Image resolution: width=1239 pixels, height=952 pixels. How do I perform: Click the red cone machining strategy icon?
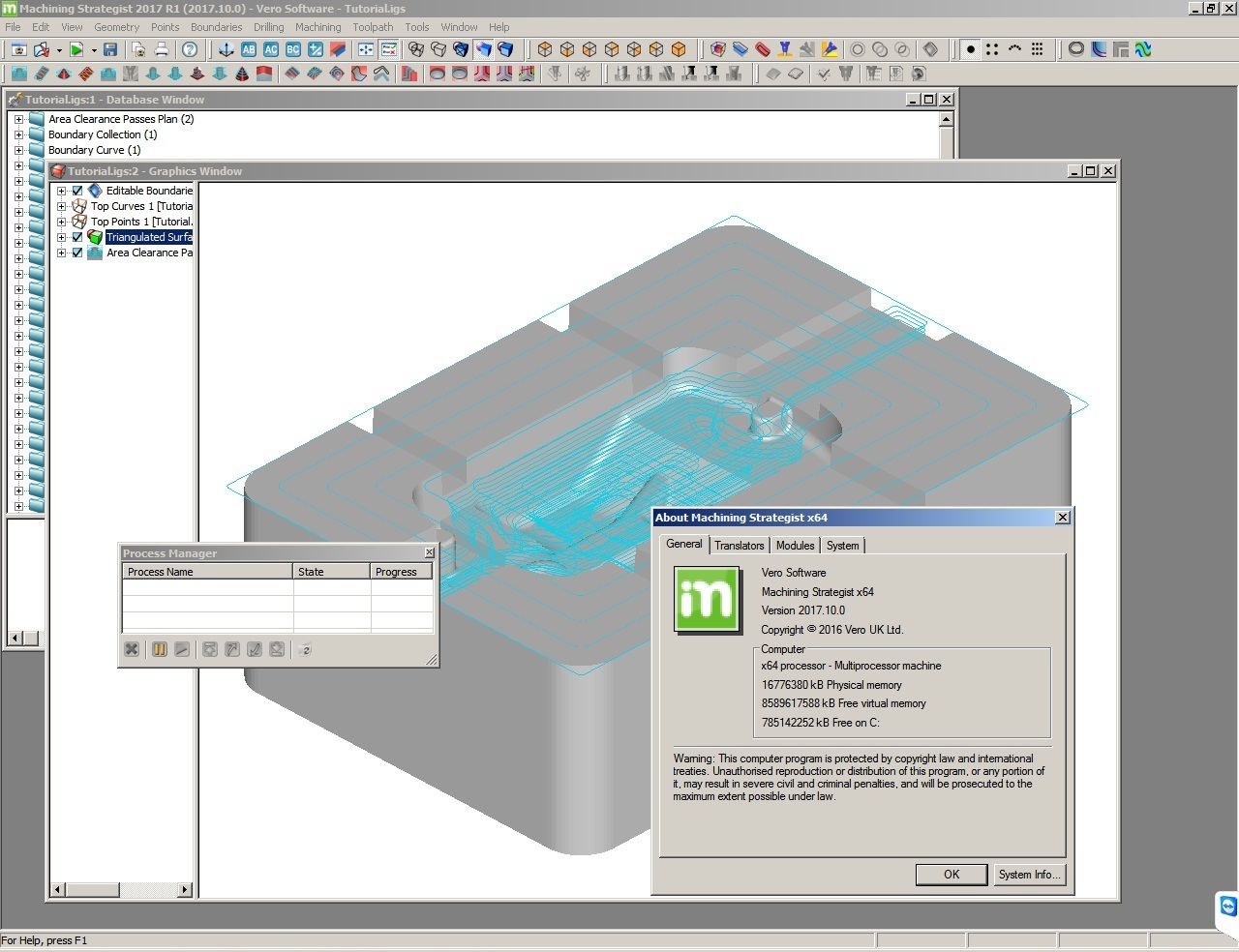pos(64,74)
